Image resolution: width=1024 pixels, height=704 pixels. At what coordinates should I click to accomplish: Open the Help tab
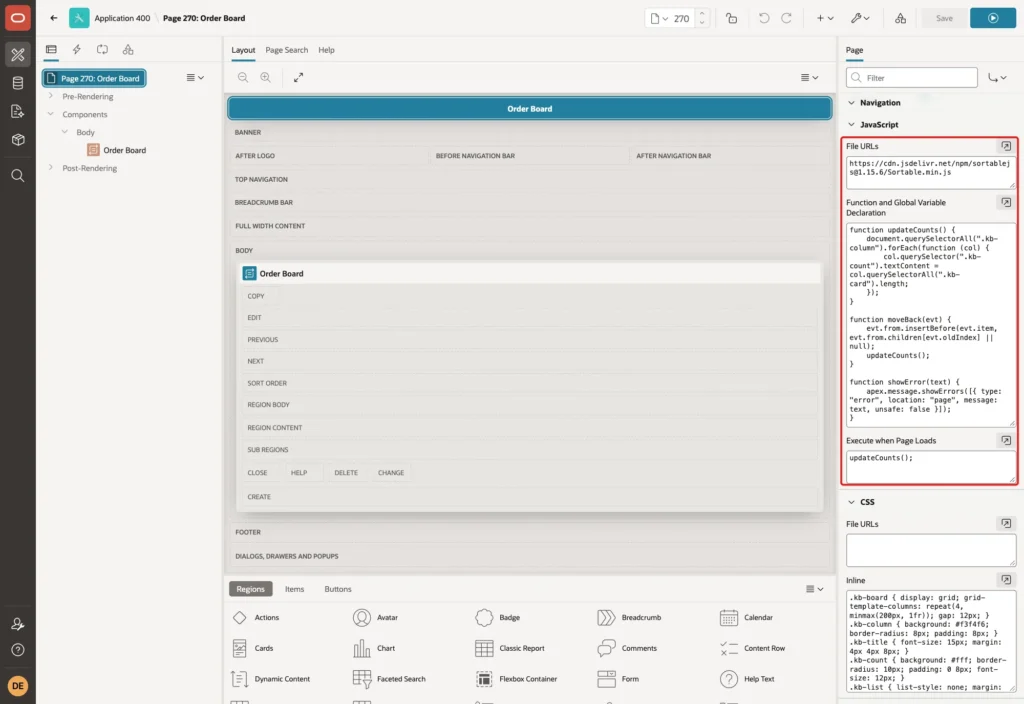pos(327,50)
